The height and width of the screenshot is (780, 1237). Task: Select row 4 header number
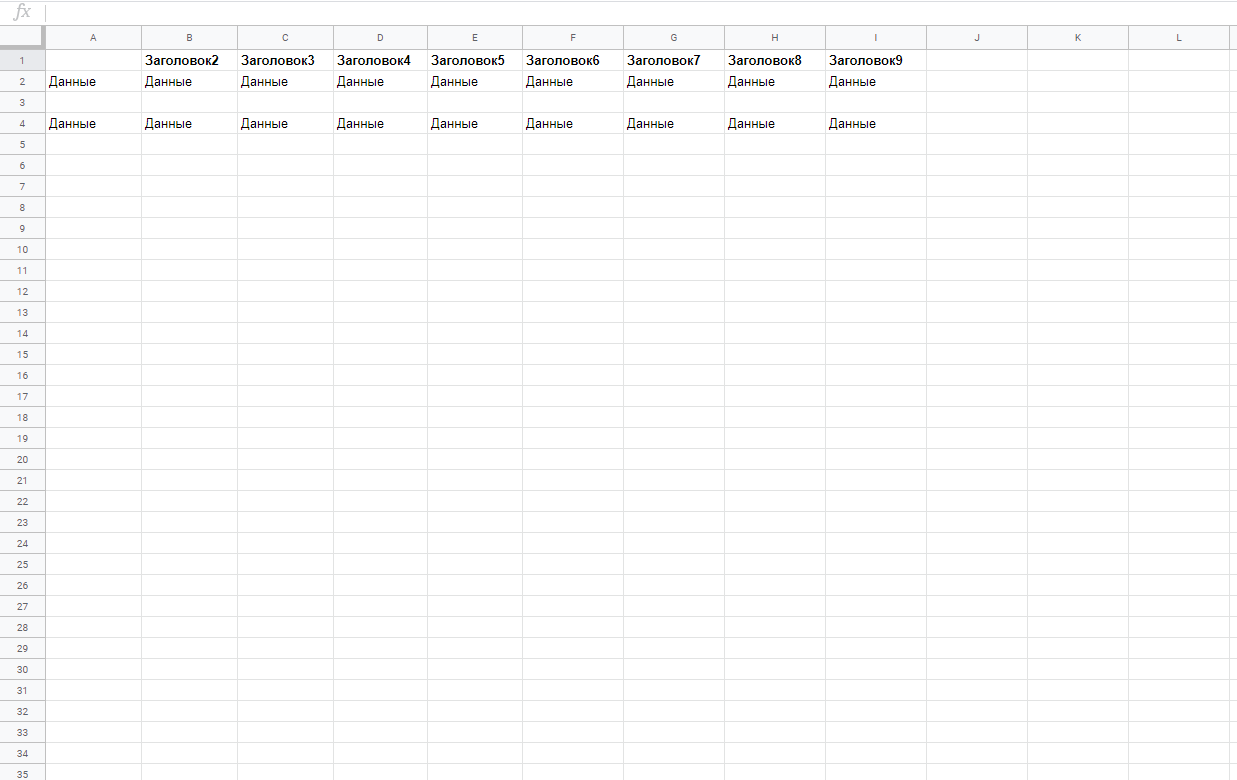tap(22, 123)
